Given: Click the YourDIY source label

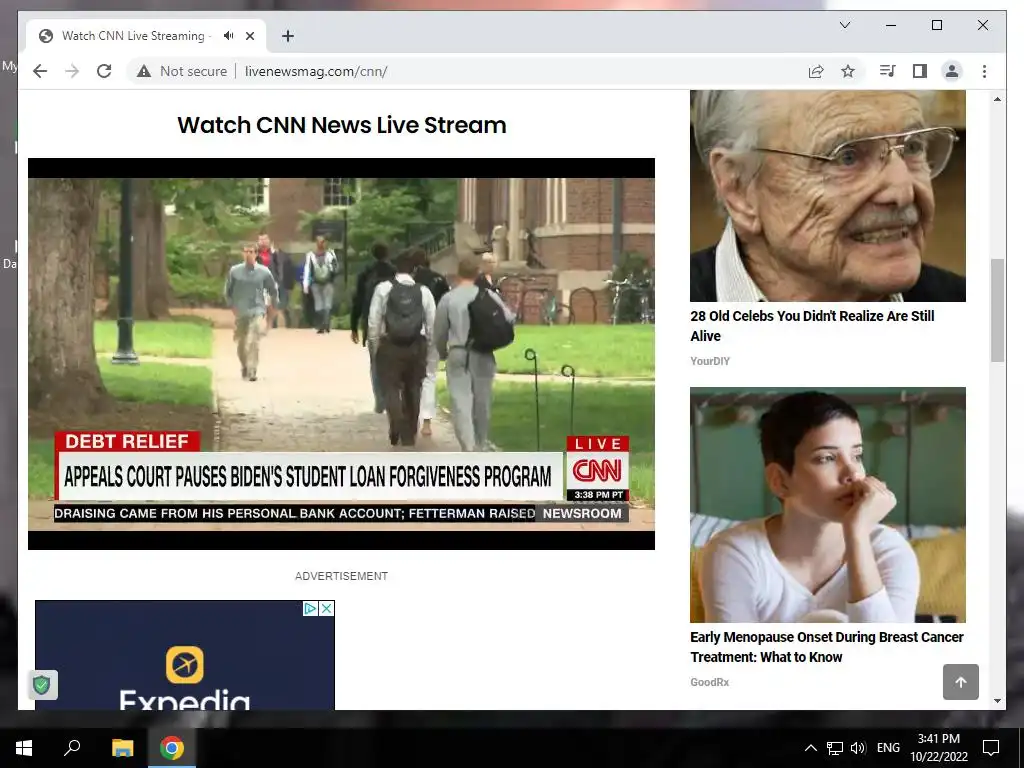Looking at the screenshot, I should click(710, 361).
